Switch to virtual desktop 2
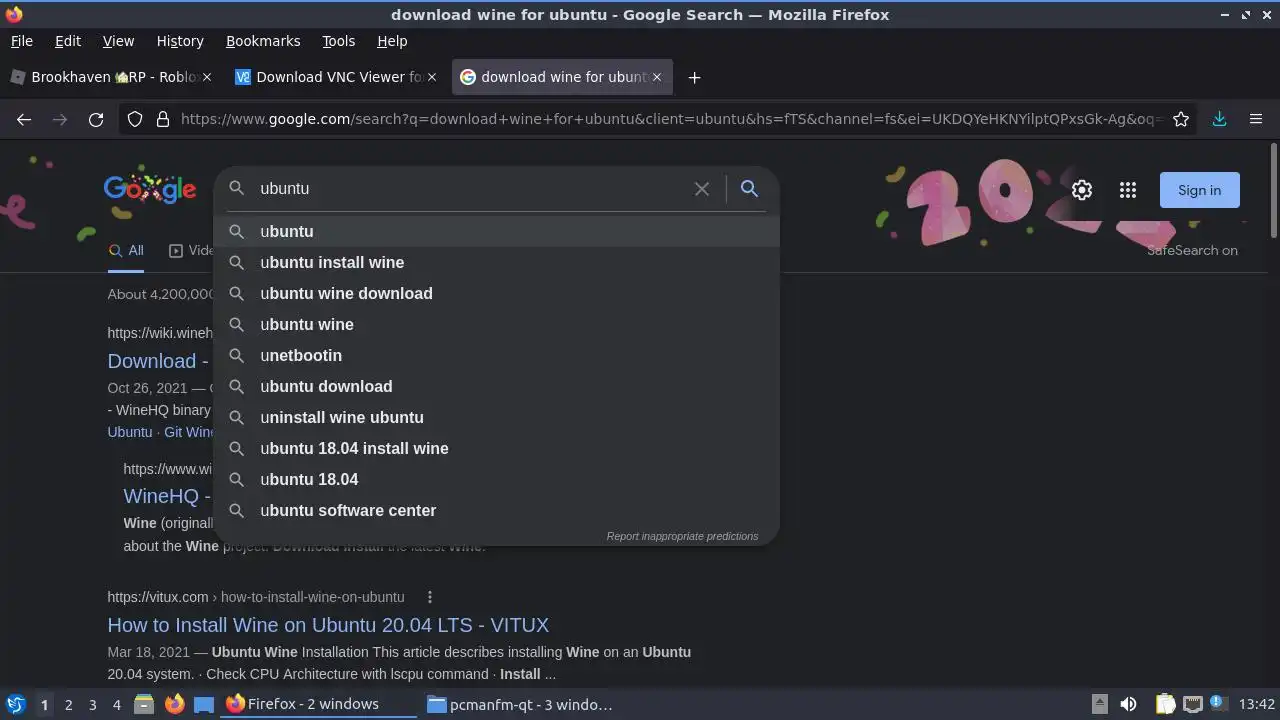Viewport: 1280px width, 720px height. (68, 705)
